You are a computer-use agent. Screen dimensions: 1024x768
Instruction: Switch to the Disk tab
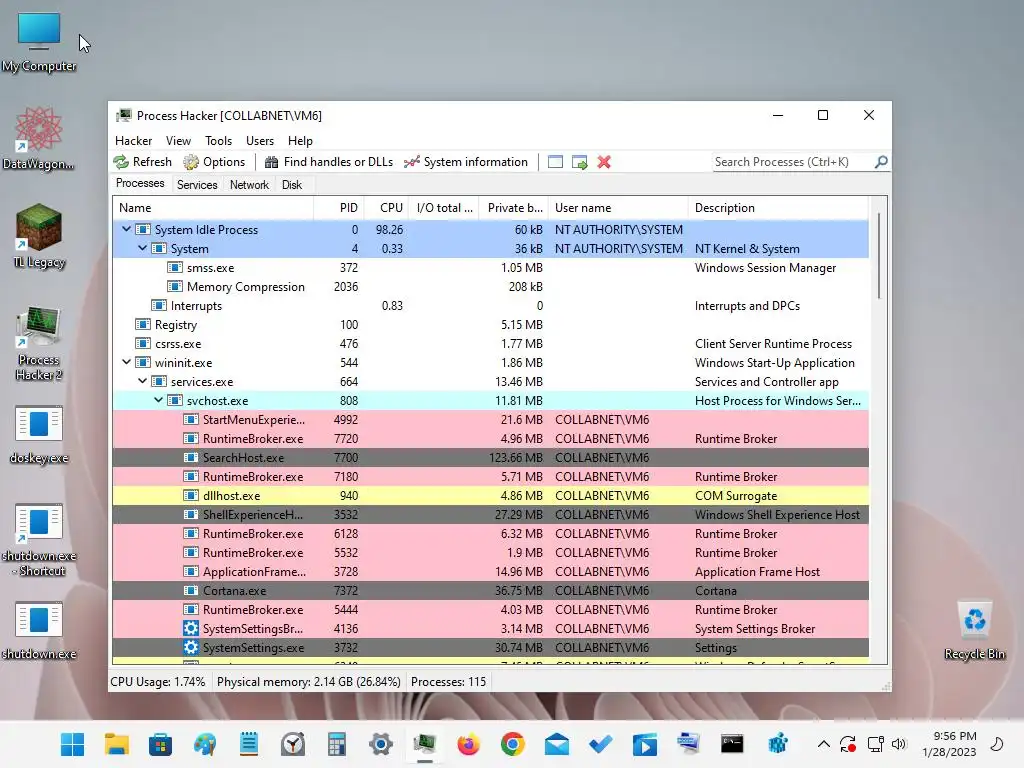tap(292, 185)
